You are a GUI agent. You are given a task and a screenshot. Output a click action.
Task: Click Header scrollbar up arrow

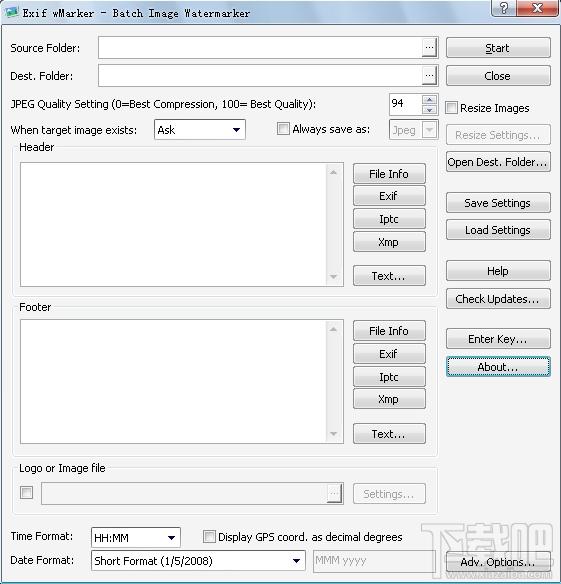click(x=334, y=172)
